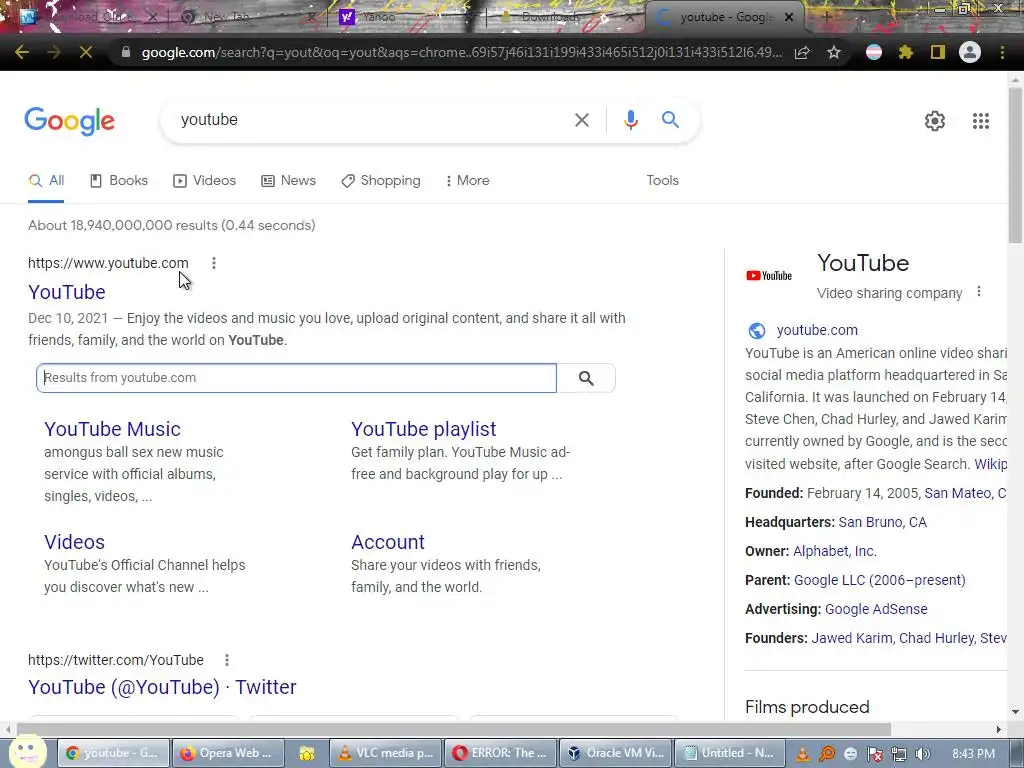Close the youtube - Google tab
The width and height of the screenshot is (1024, 768).
point(789,17)
